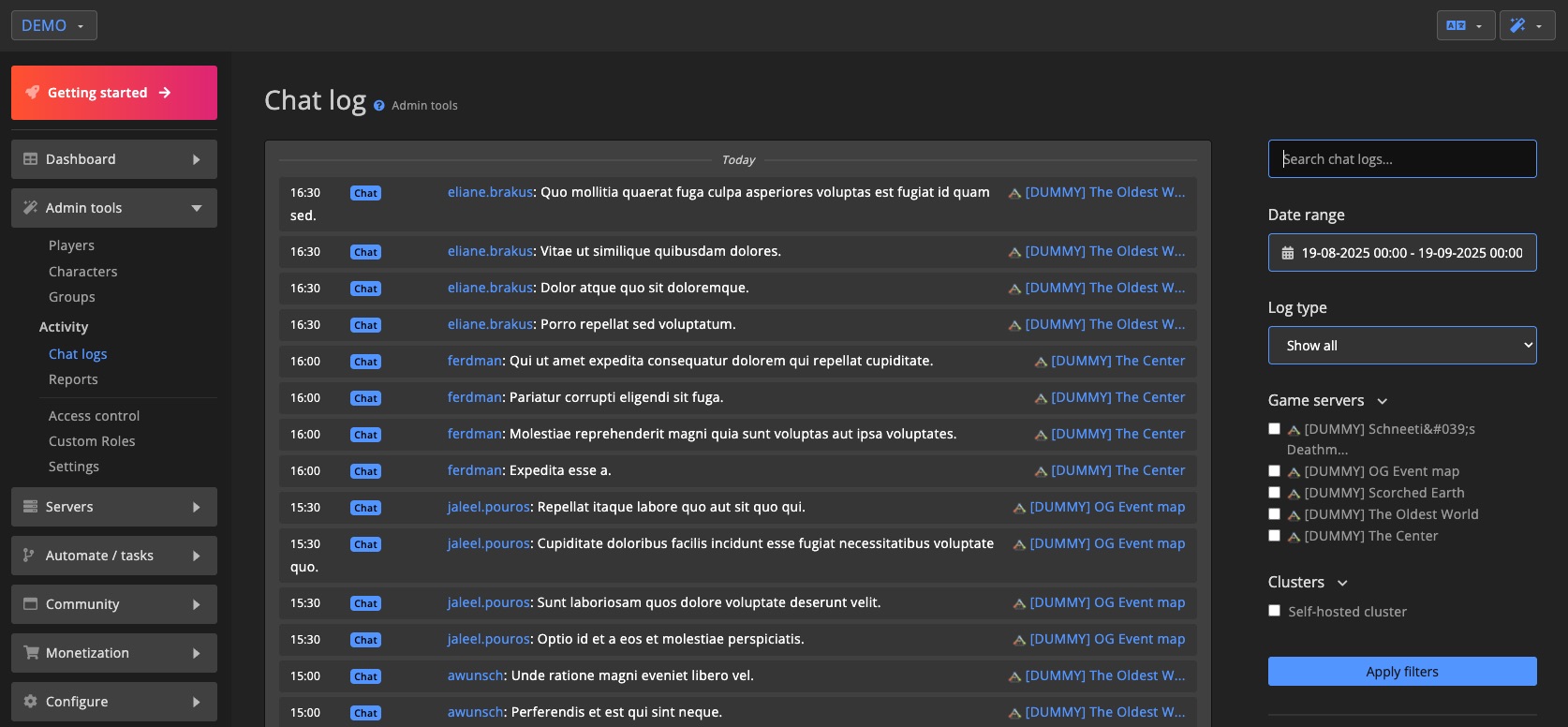Open the Log type Show all dropdown
Screen dimensions: 1568x727
[x=1401, y=346]
